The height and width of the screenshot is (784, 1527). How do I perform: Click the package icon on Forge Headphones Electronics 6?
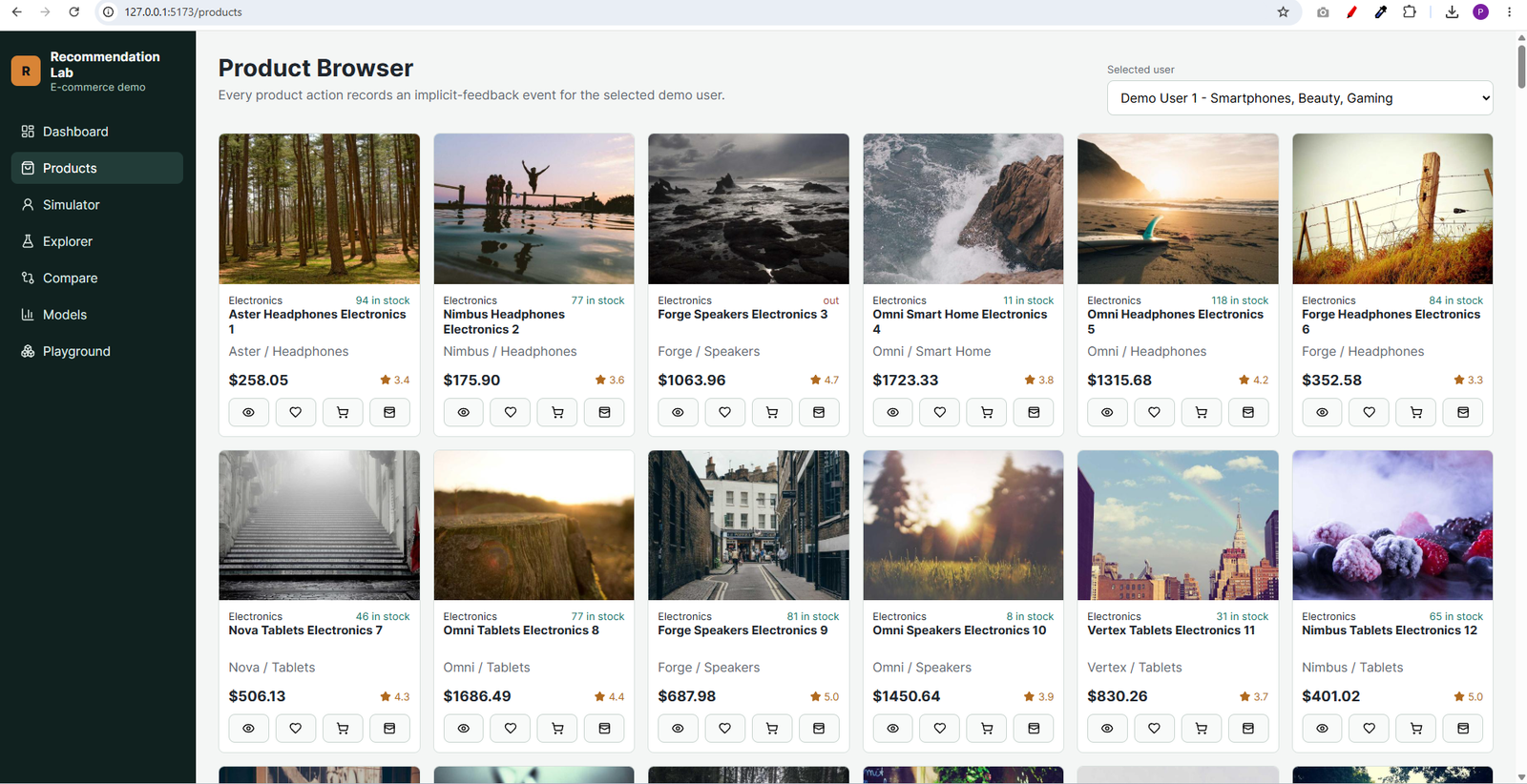1463,412
